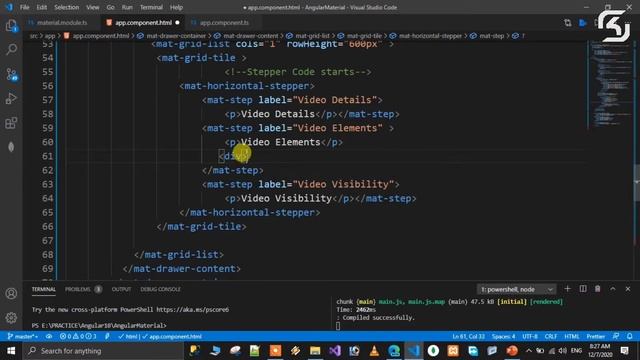
Task: Click CRLF line ending in status bar
Action: click(551, 337)
